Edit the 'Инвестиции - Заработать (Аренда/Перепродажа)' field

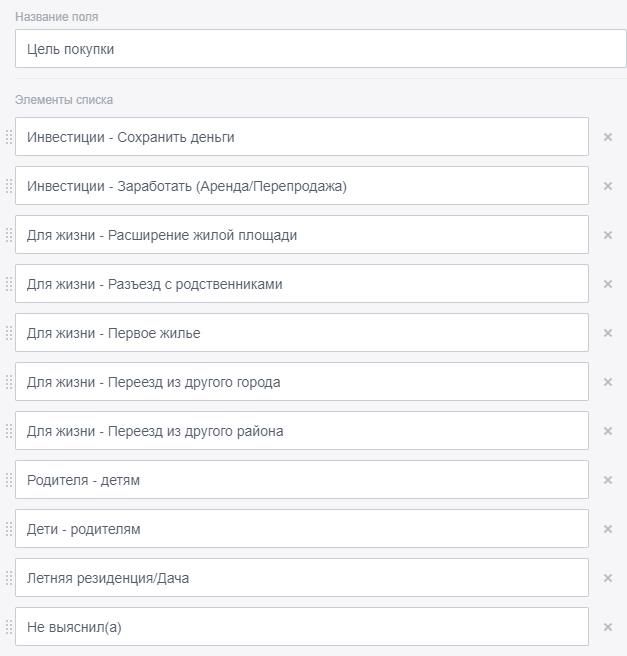[301, 186]
